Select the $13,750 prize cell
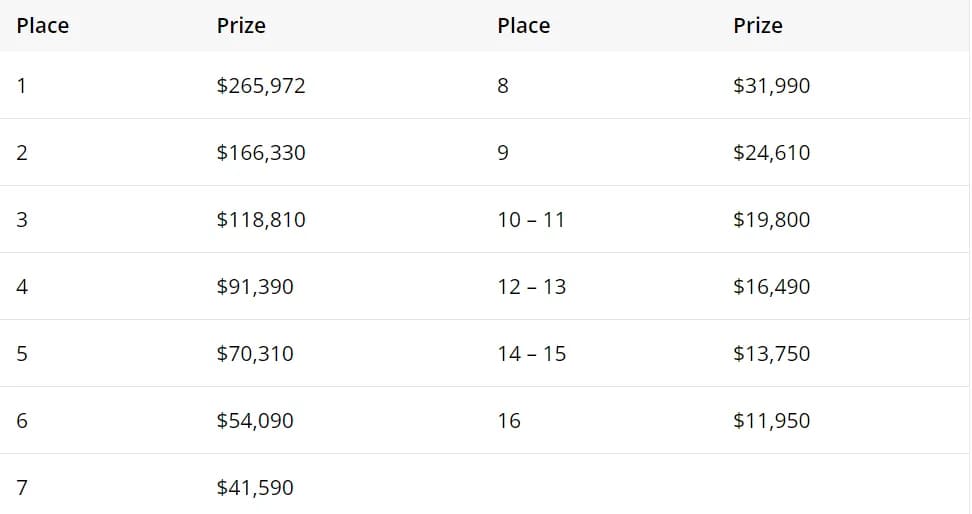 point(771,354)
